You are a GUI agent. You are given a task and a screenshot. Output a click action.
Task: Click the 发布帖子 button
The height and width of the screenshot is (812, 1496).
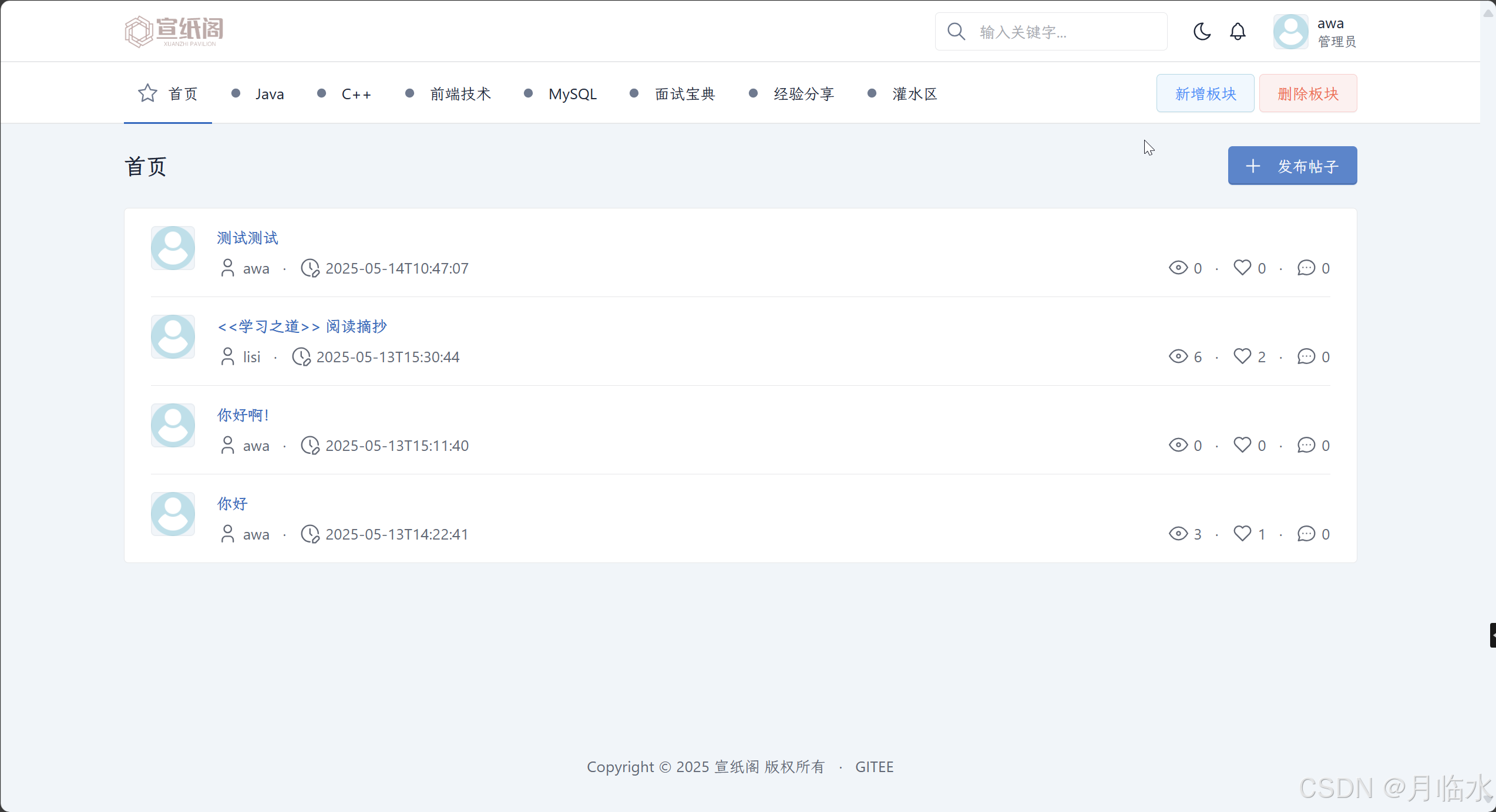(x=1292, y=166)
